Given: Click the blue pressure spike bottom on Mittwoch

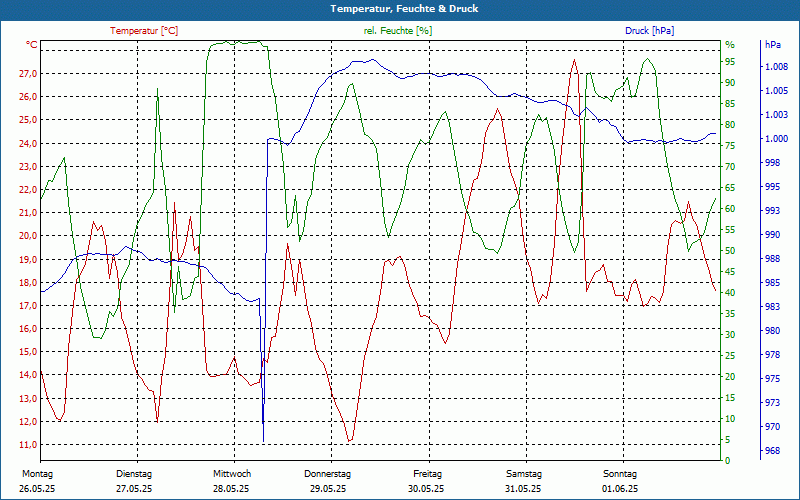Looking at the screenshot, I should tap(263, 441).
